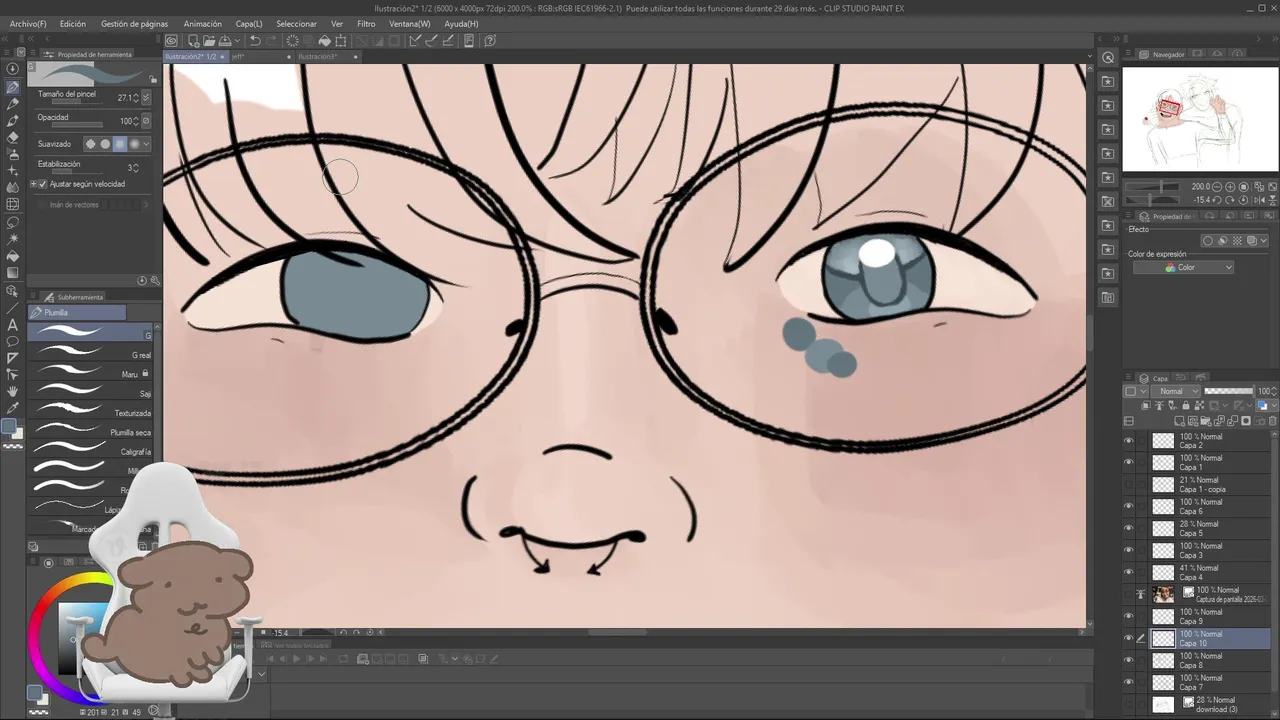The width and height of the screenshot is (1280, 720).
Task: Open the Help question mark icon
Action: point(490,40)
